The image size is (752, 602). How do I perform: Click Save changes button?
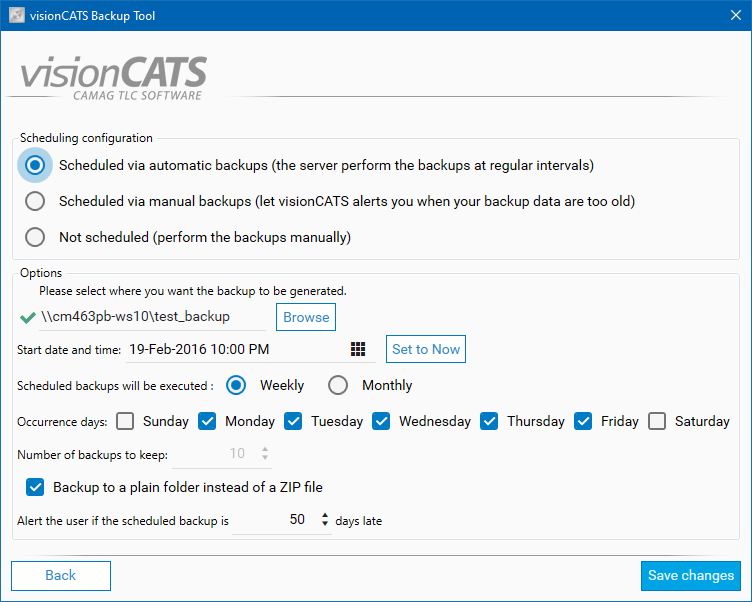[x=691, y=575]
